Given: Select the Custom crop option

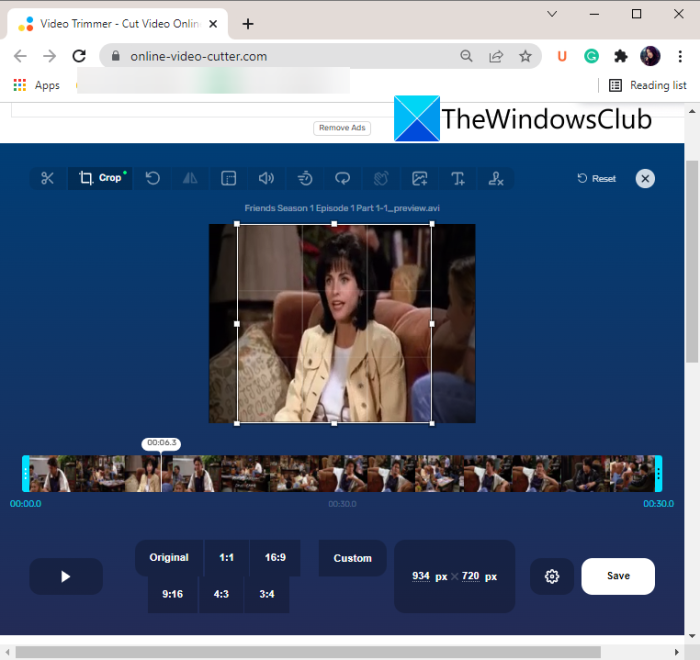Looking at the screenshot, I should click(353, 558).
